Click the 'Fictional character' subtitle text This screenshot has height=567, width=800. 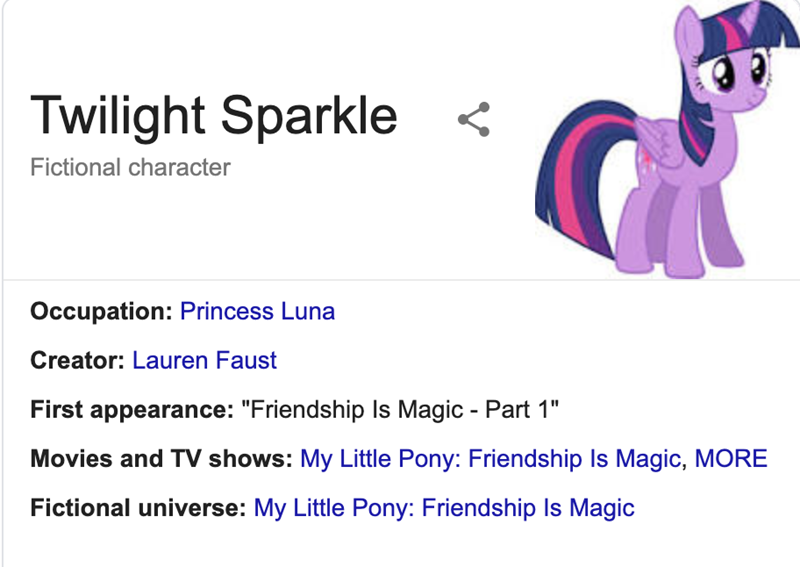point(131,167)
